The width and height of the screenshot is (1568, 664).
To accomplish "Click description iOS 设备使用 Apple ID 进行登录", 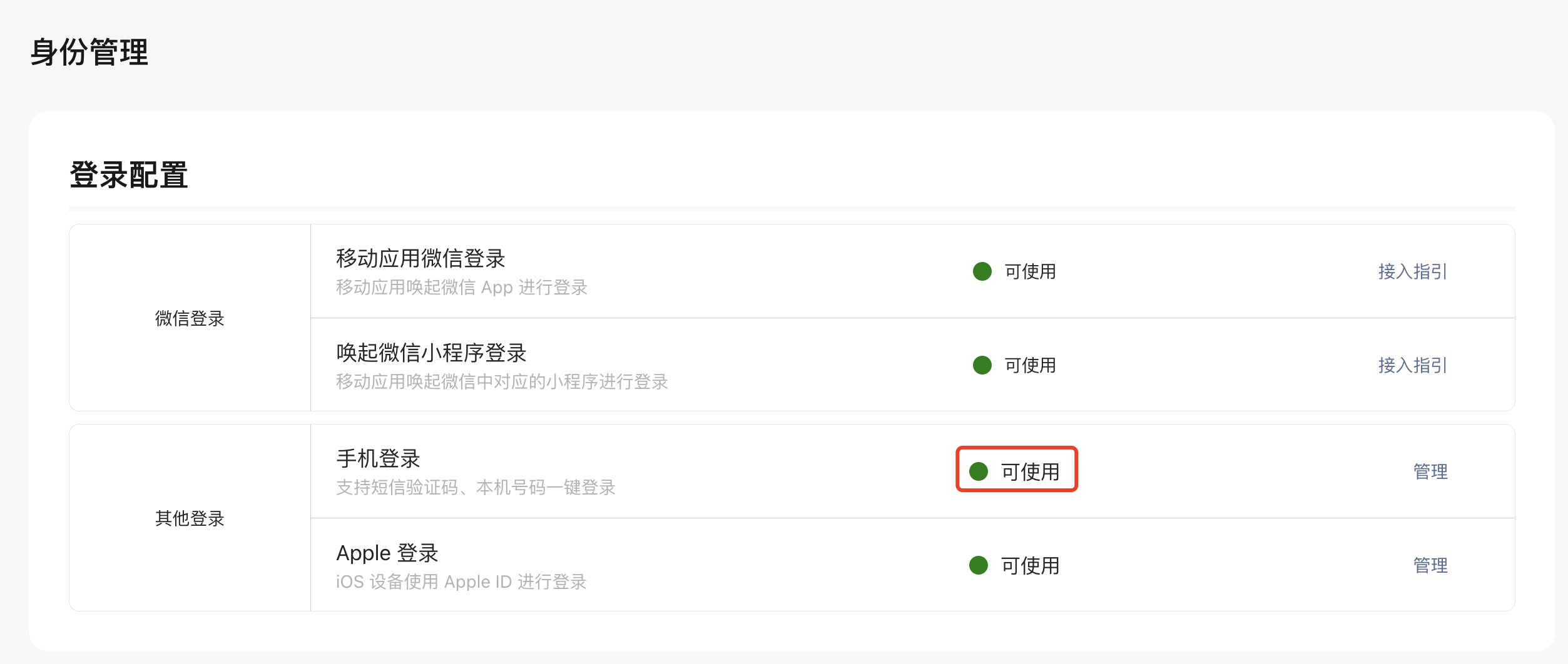I will pos(461,581).
